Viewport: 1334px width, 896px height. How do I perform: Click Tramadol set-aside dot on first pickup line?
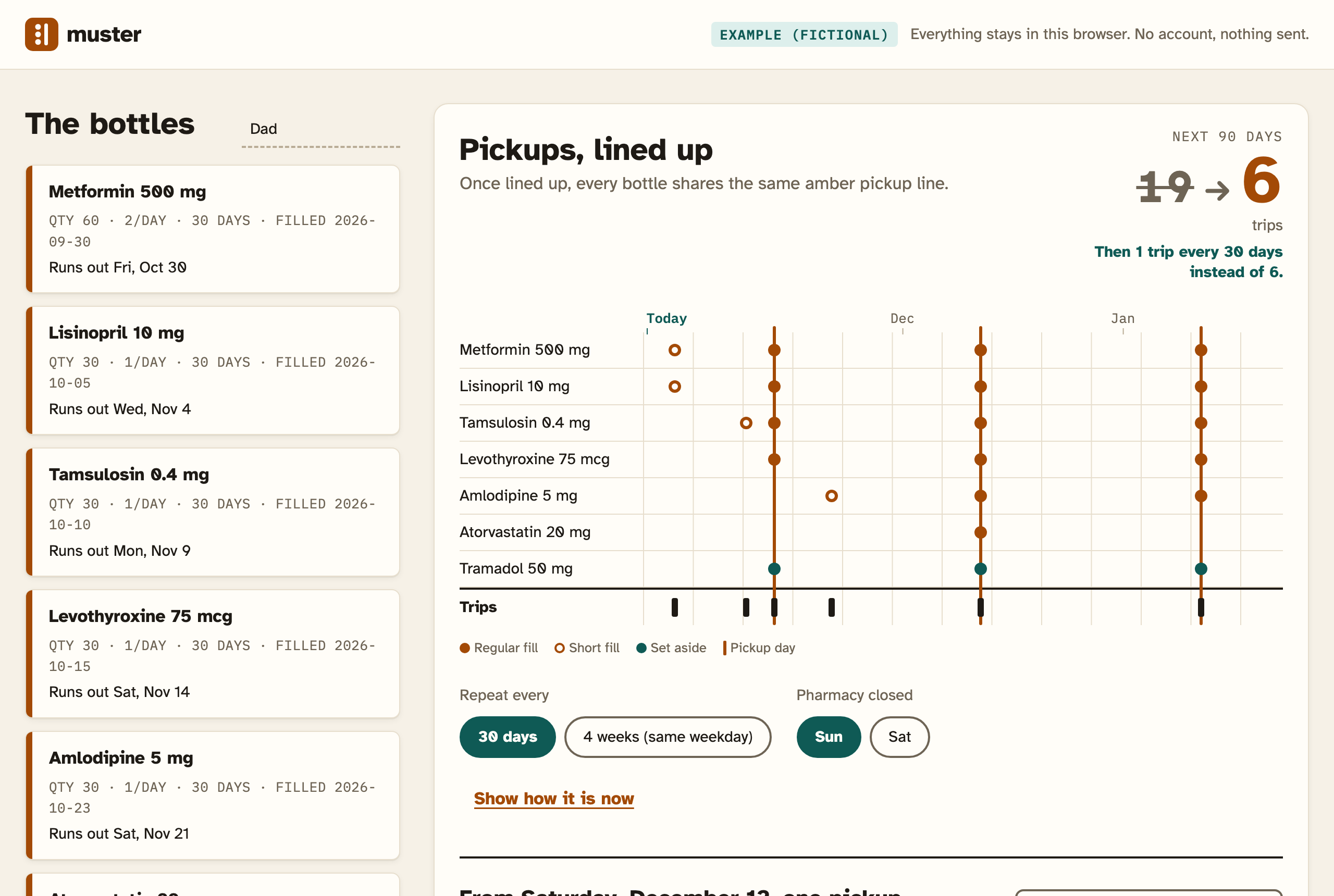(774, 568)
